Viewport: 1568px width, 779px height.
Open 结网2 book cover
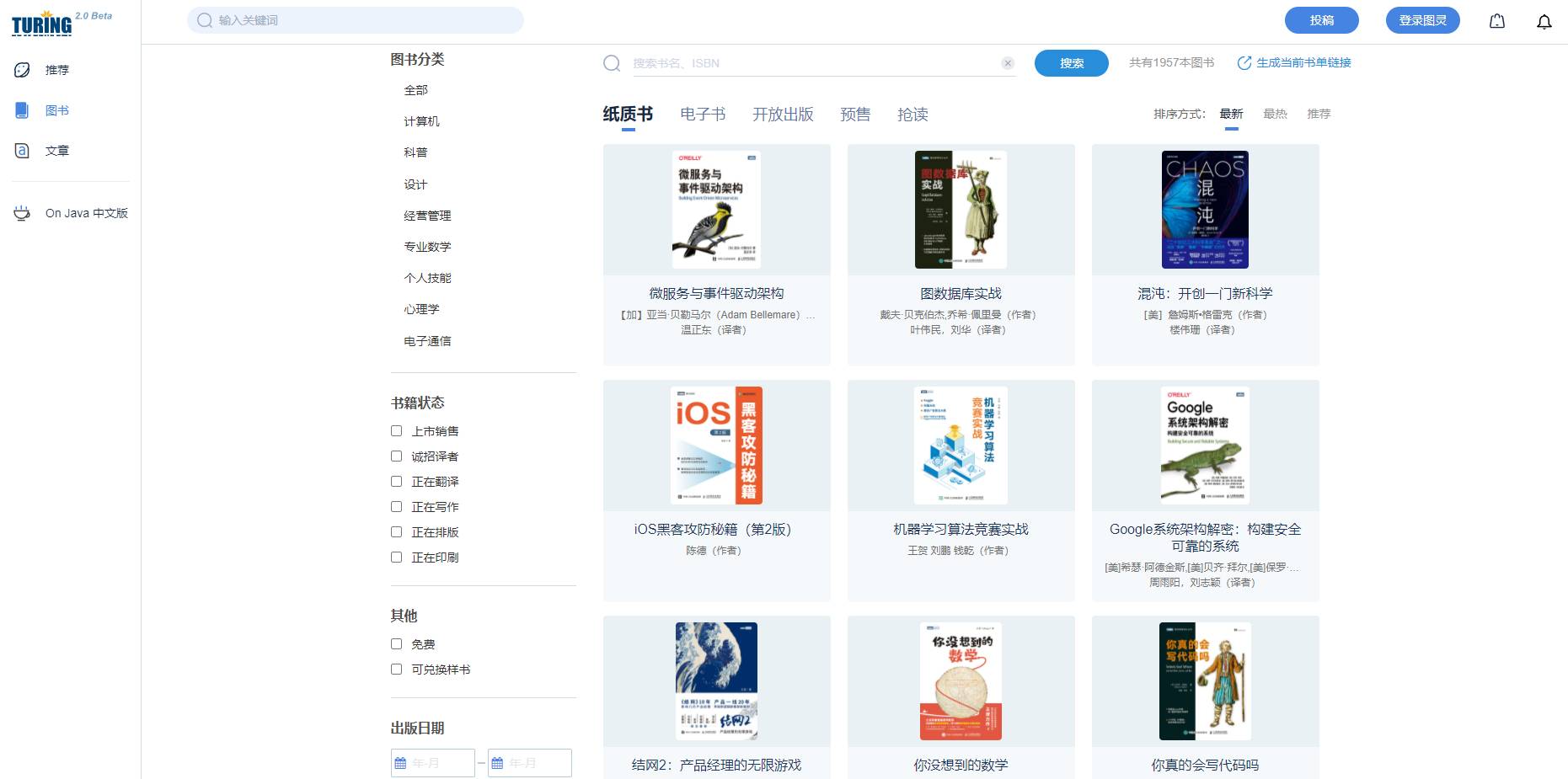pyautogui.click(x=716, y=681)
